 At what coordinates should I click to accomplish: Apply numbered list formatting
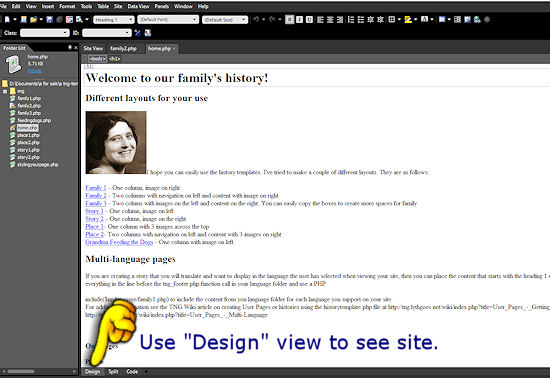(x=351, y=20)
